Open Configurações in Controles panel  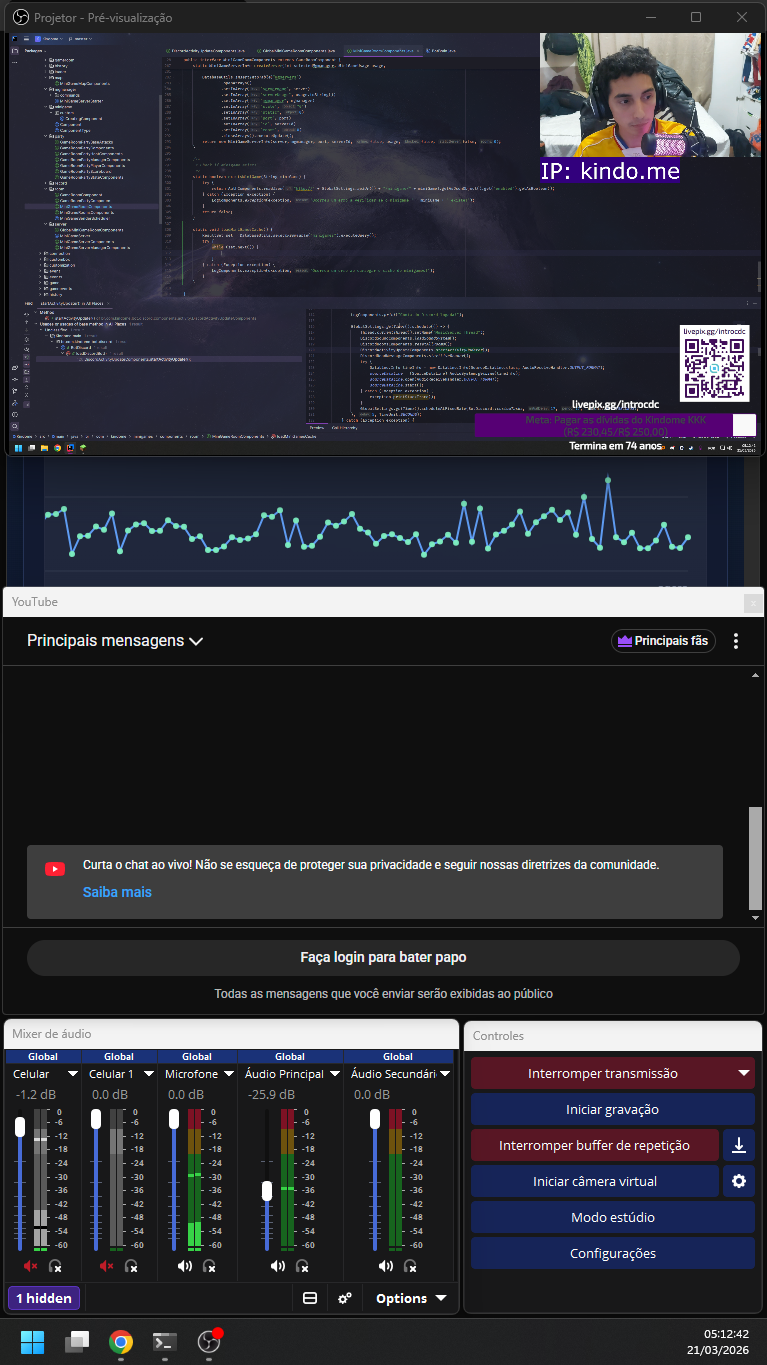(x=613, y=1253)
